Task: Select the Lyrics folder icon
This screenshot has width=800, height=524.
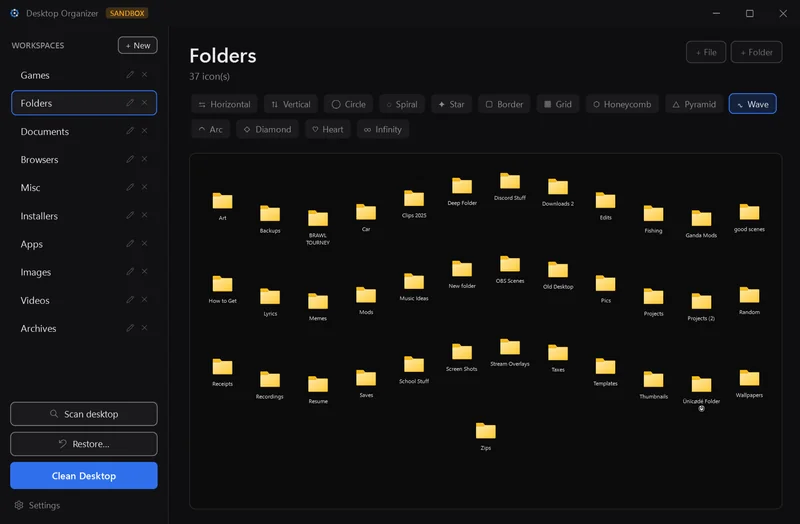Action: [x=270, y=297]
